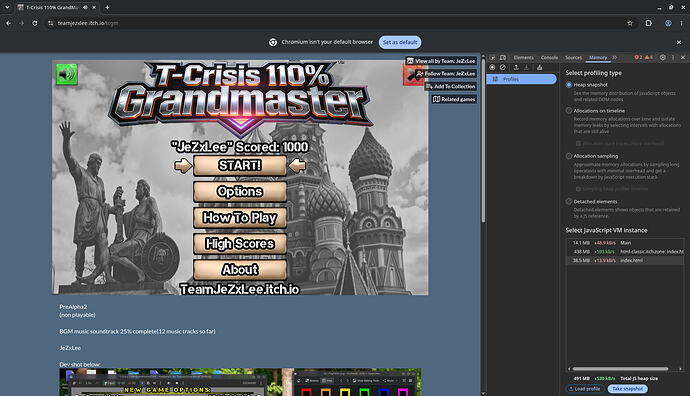Start recording heap profile (record icon)
The image size is (690, 396).
[492, 67]
